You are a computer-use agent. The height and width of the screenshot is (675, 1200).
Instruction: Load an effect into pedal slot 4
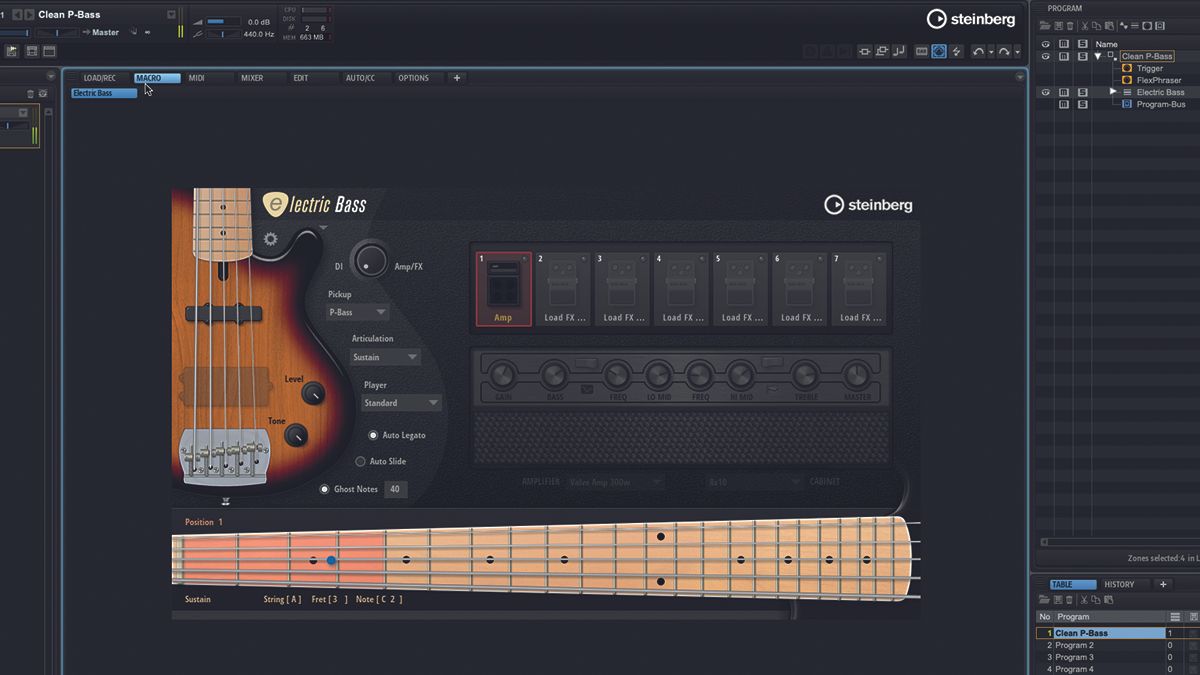pyautogui.click(x=680, y=289)
